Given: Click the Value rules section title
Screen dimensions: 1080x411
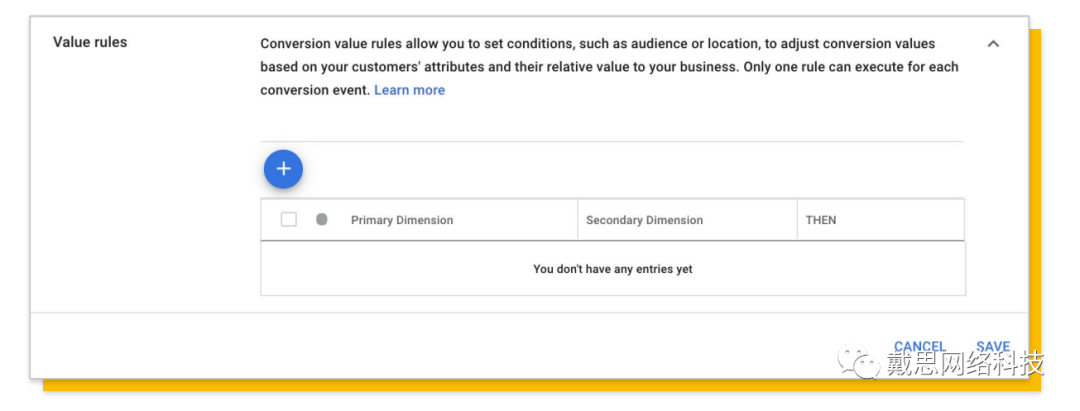Looking at the screenshot, I should coord(90,43).
